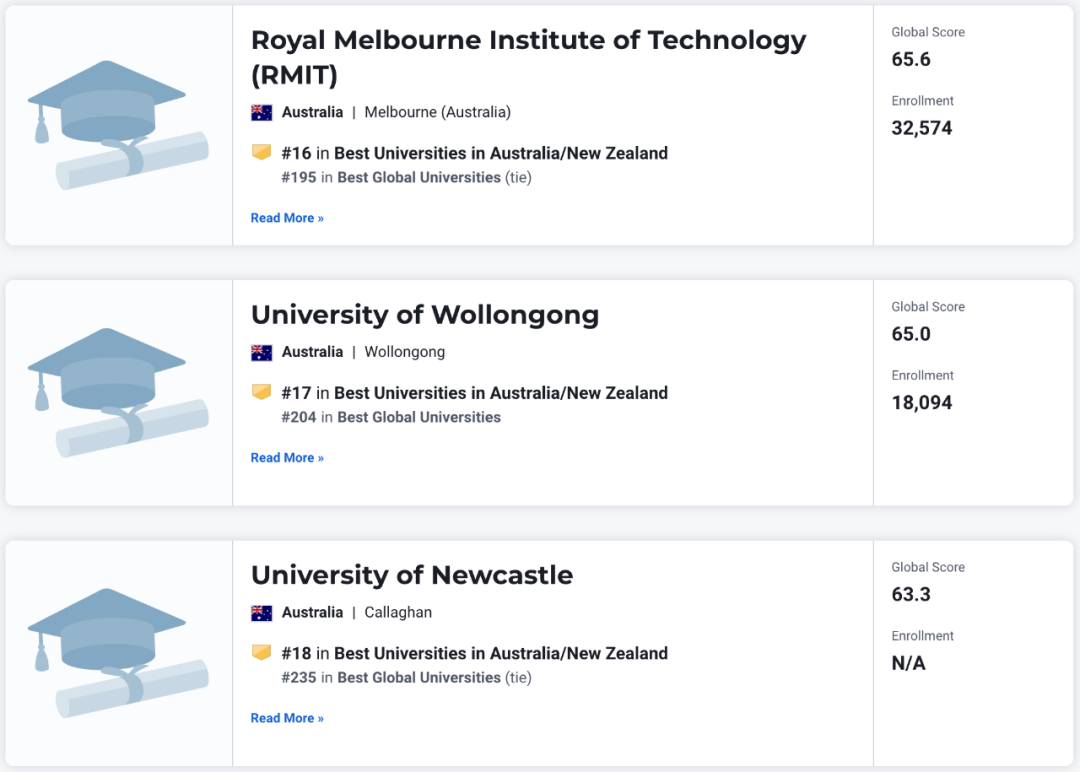Click the Australia country label in RMIT card
1080x772 pixels.
(312, 112)
